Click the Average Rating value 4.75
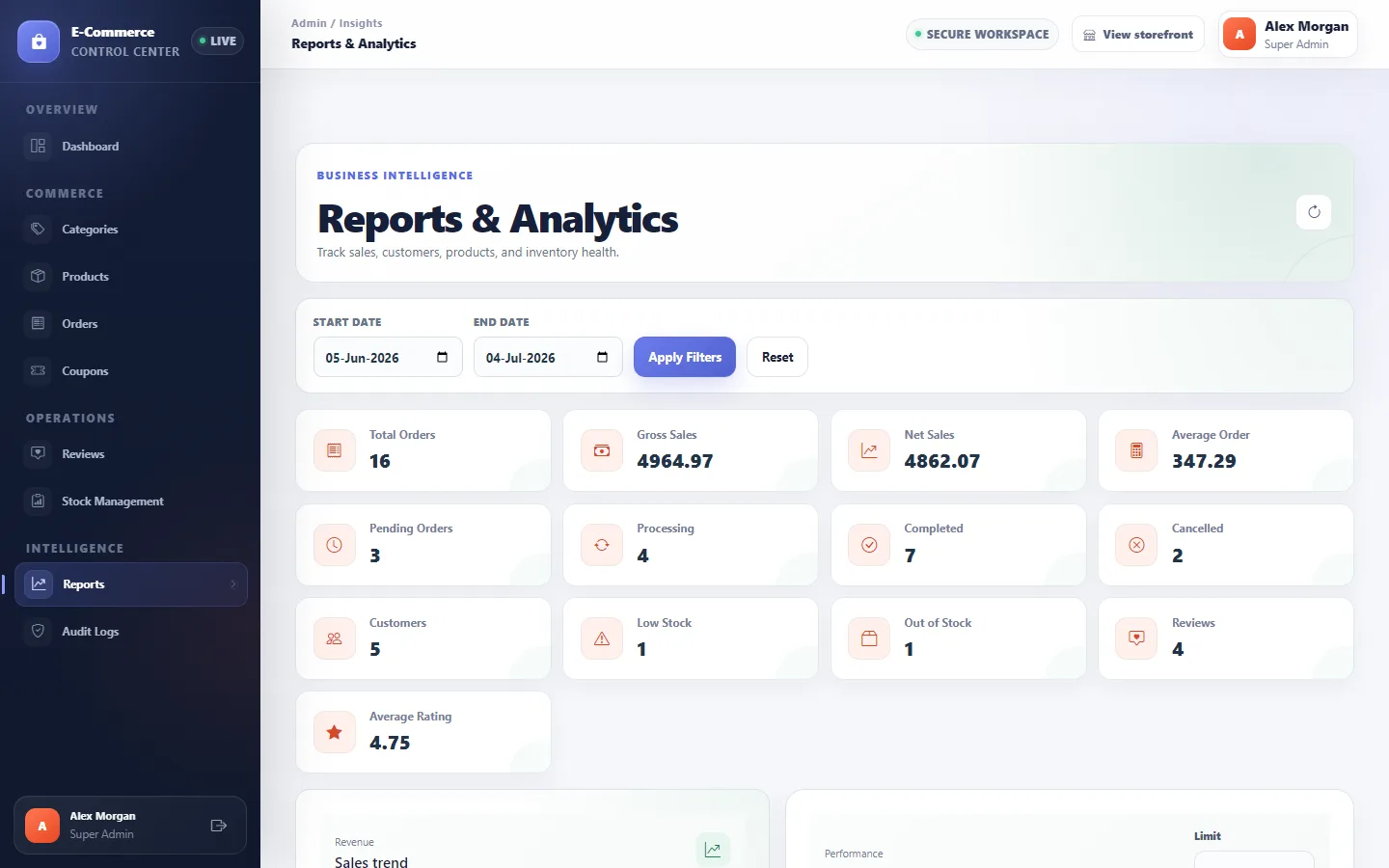This screenshot has height=868, width=1389. tap(390, 743)
